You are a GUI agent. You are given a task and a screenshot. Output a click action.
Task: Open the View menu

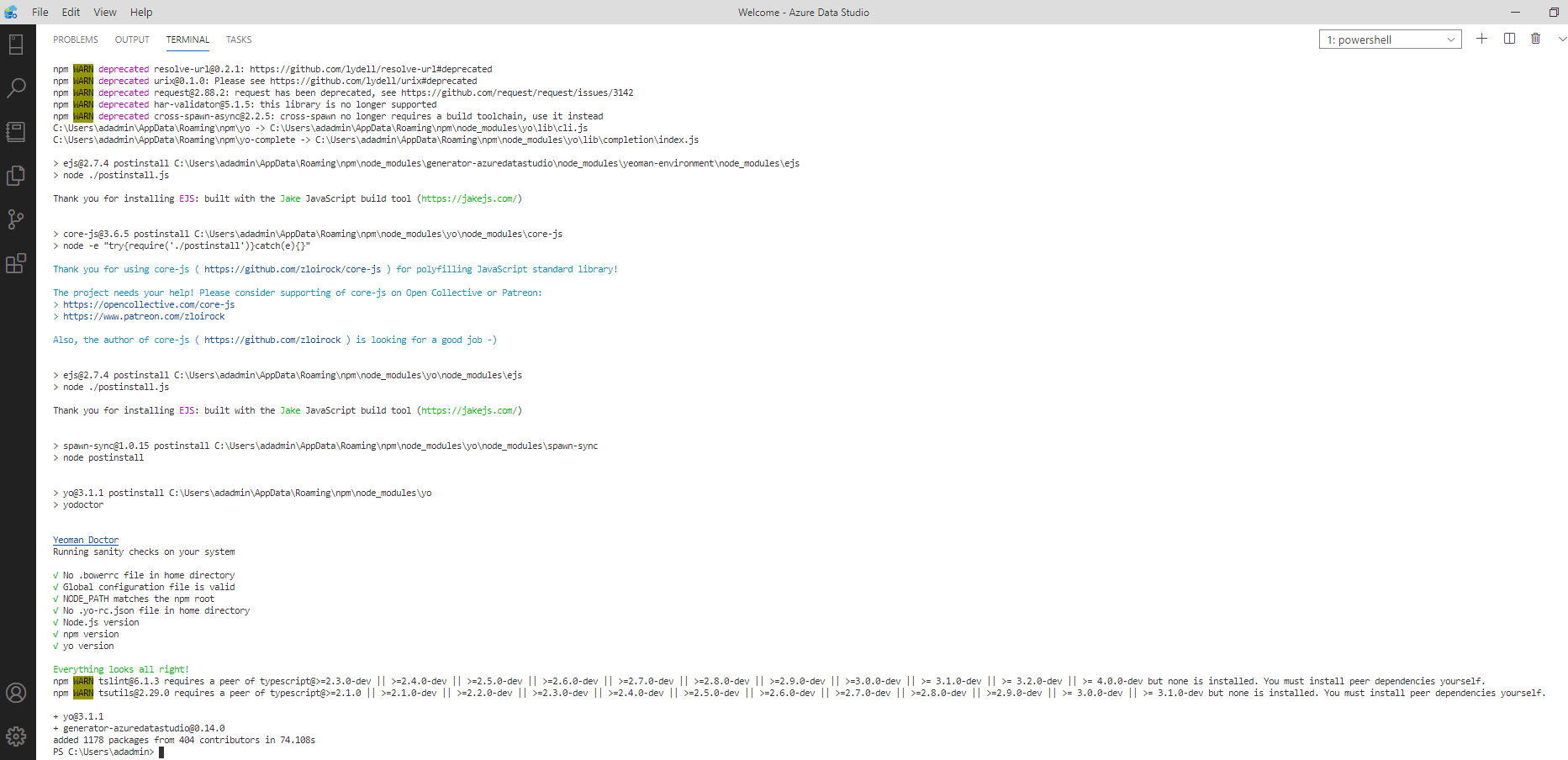(x=105, y=12)
